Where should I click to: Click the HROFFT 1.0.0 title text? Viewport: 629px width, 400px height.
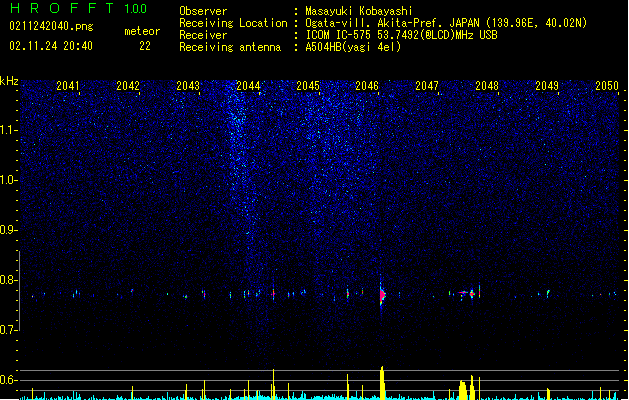pyautogui.click(x=78, y=8)
